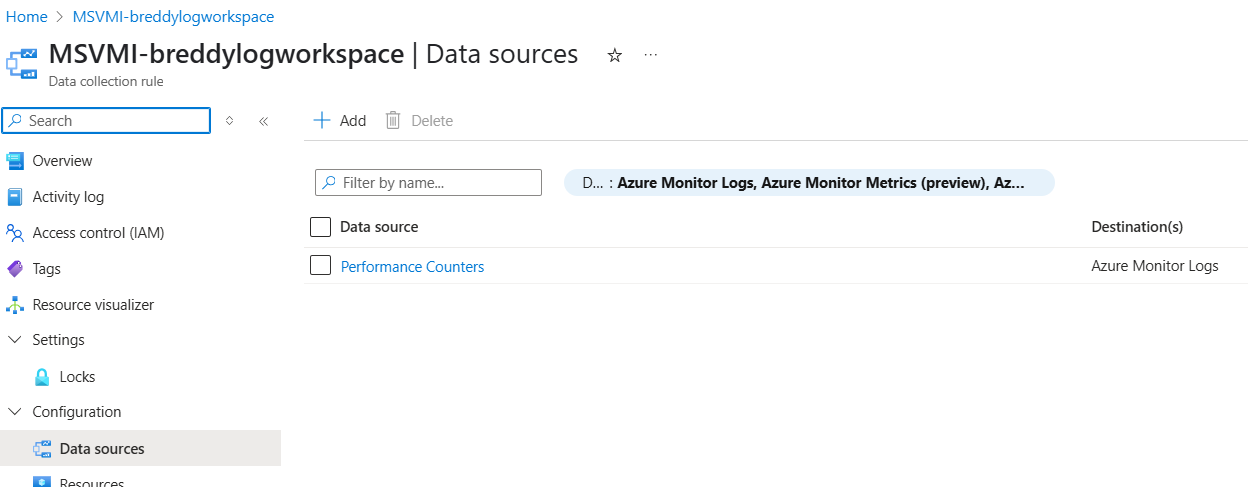Click the Data source column header
Image resolution: width=1248 pixels, height=487 pixels.
pyautogui.click(x=379, y=227)
